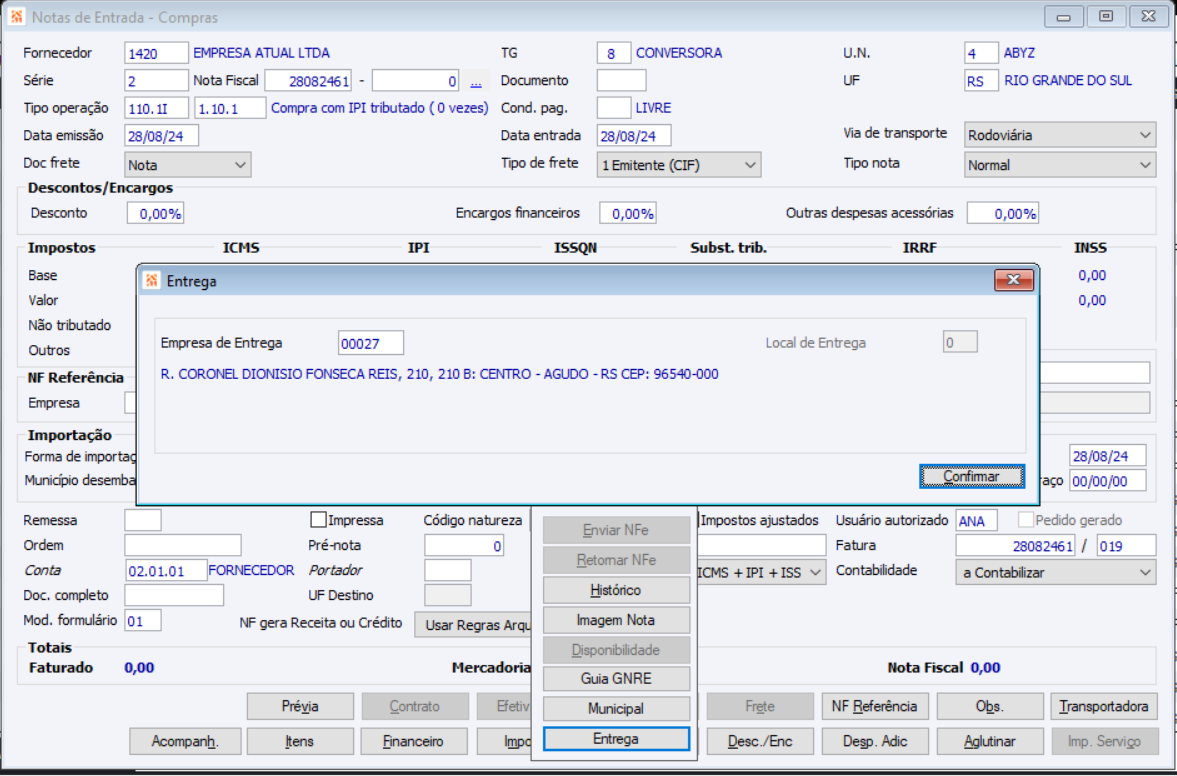Click the Encargos financeiros percentage field
Viewport: 1177px width, 776px height.
(x=628, y=213)
